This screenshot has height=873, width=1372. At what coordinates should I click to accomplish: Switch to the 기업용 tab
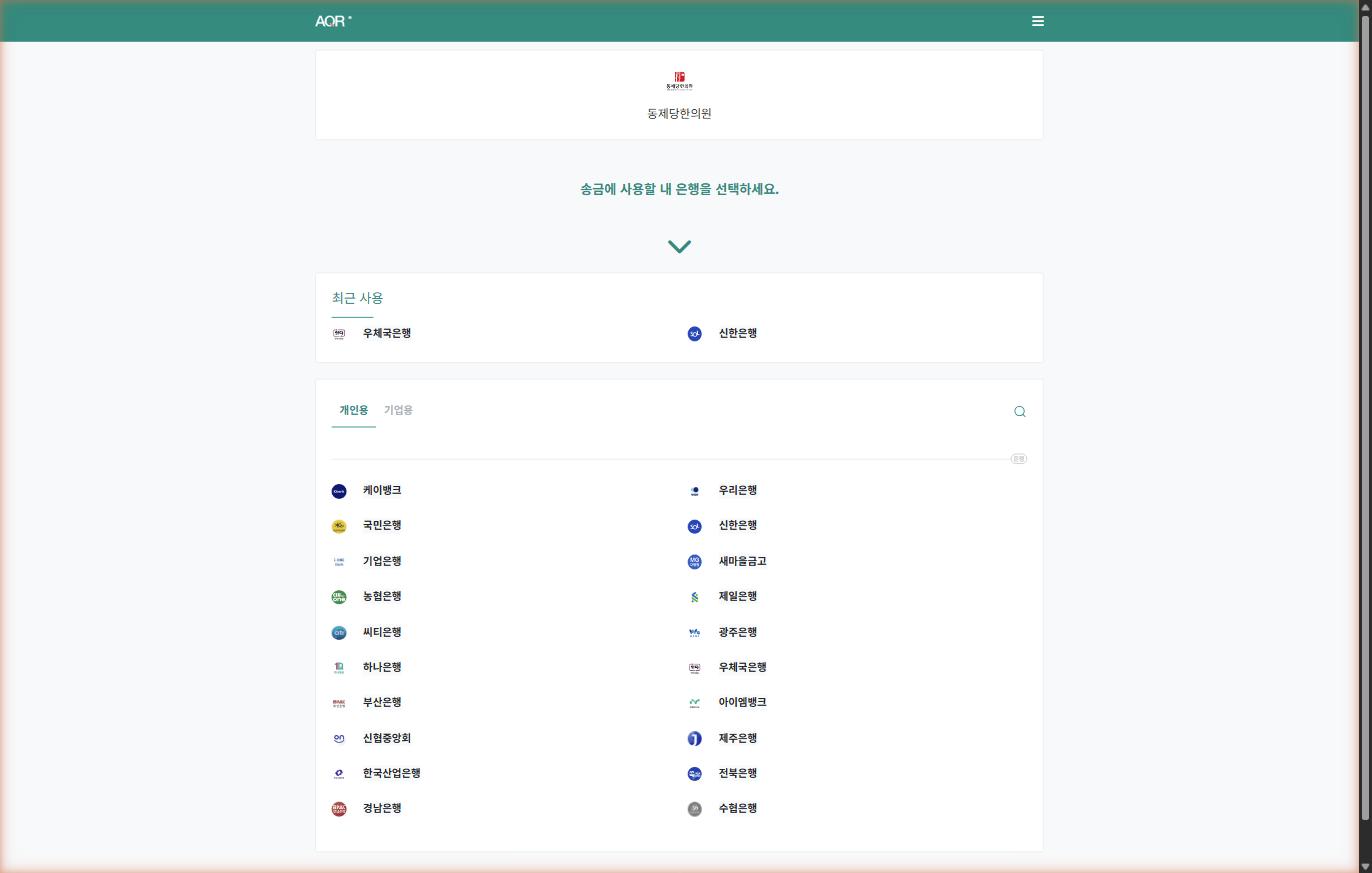[x=397, y=410]
